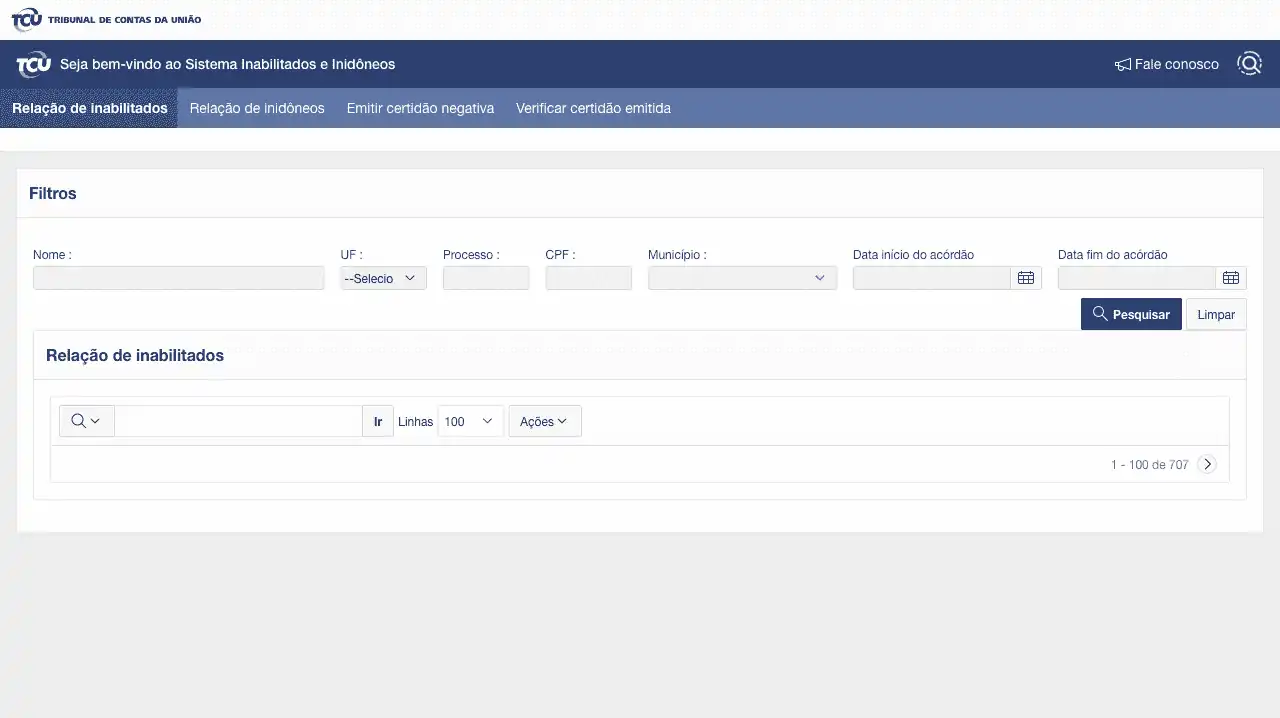Open the search icon in top-right corner
Screen dimensions: 1280x718
tap(1249, 64)
